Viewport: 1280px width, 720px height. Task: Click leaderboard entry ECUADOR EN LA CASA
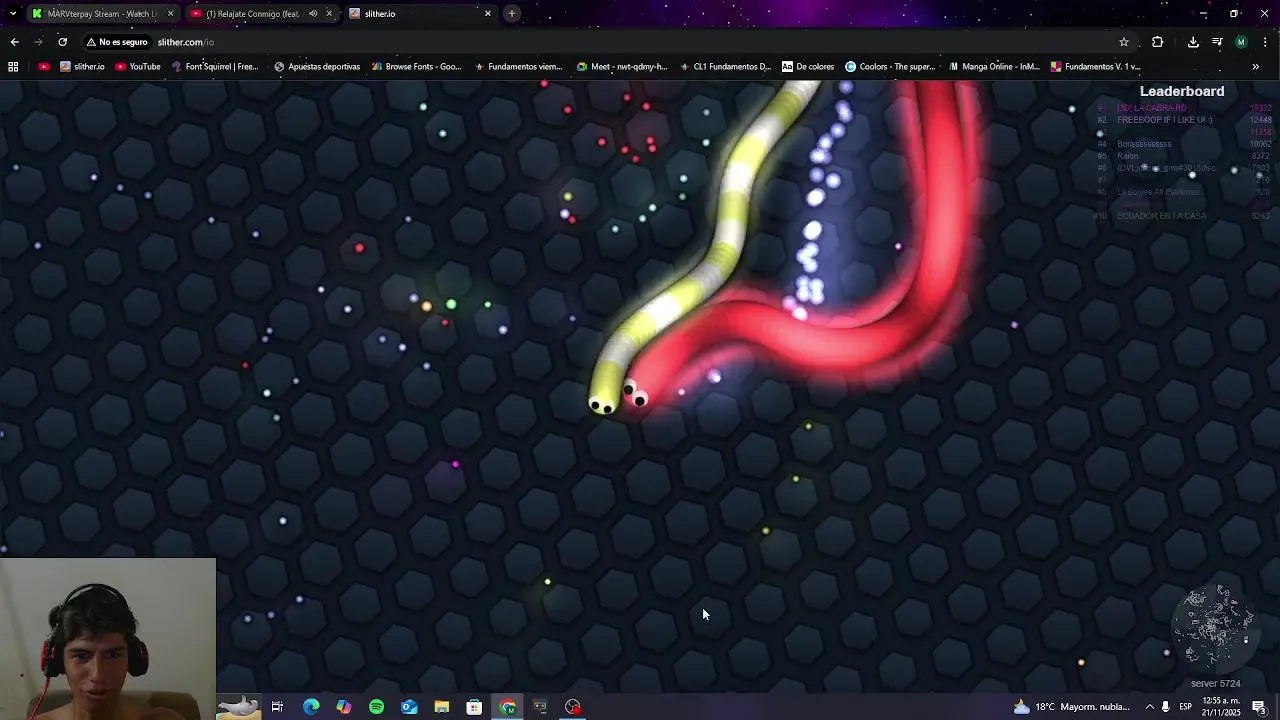pos(1161,216)
